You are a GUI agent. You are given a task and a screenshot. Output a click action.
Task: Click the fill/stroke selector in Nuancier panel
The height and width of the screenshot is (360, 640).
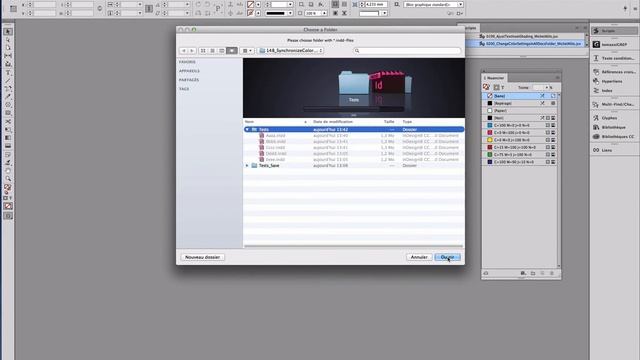coord(486,87)
